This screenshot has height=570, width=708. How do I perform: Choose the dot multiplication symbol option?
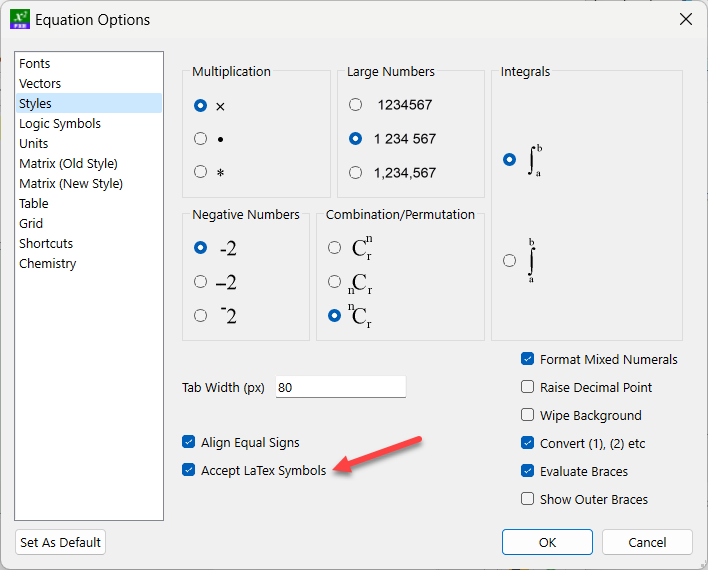[201, 139]
